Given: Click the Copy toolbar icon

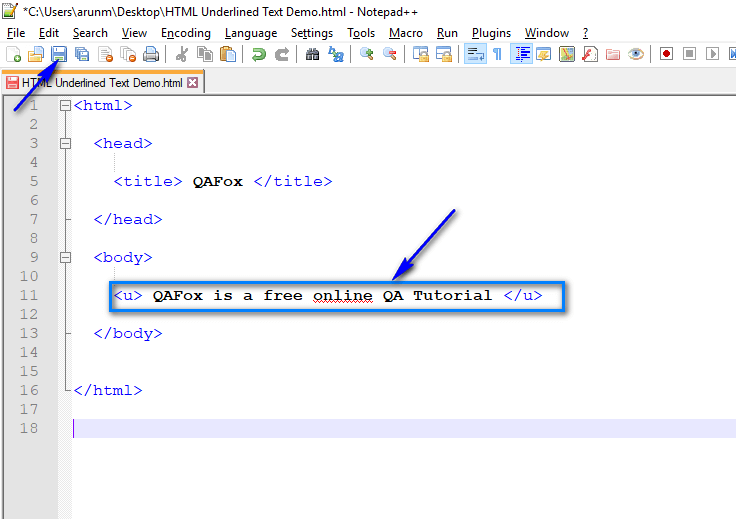Looking at the screenshot, I should [205, 54].
